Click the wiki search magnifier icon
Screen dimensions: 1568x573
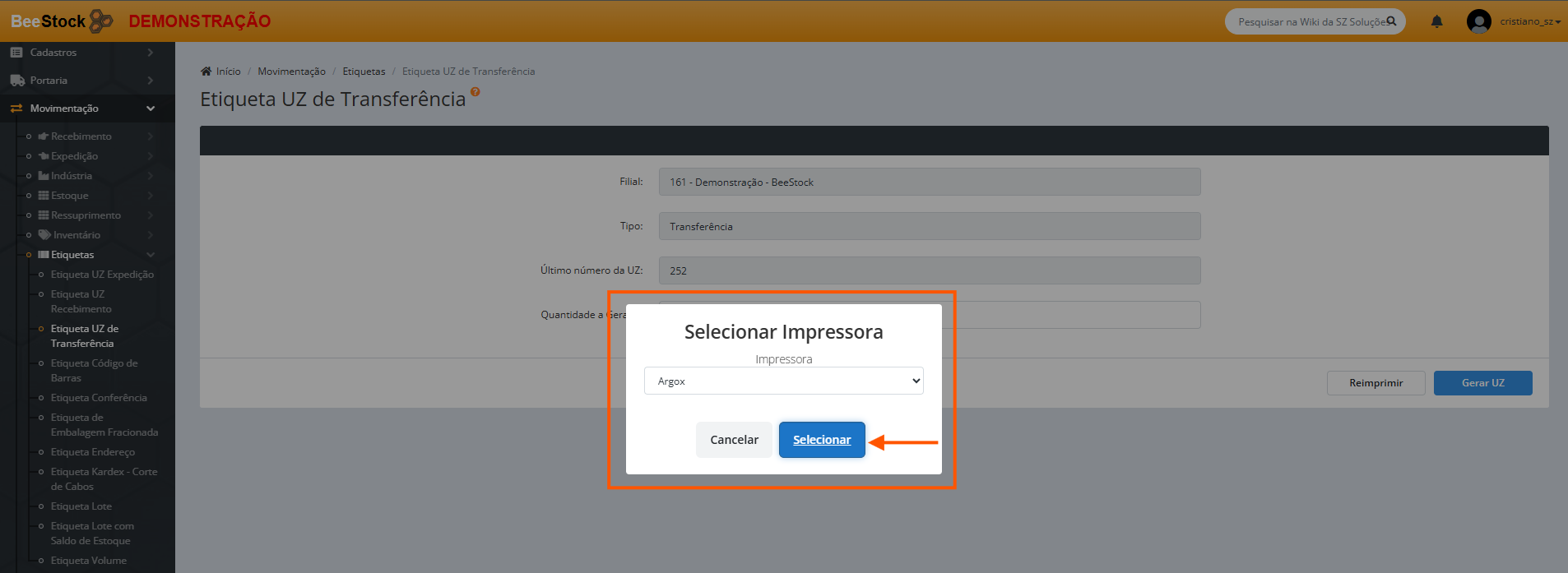coord(1391,21)
